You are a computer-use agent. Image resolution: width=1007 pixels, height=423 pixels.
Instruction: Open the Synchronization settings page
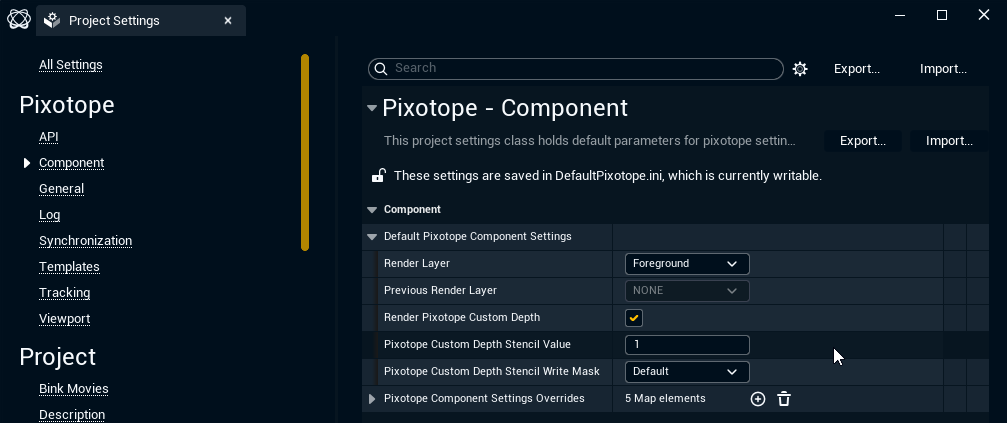(x=85, y=241)
